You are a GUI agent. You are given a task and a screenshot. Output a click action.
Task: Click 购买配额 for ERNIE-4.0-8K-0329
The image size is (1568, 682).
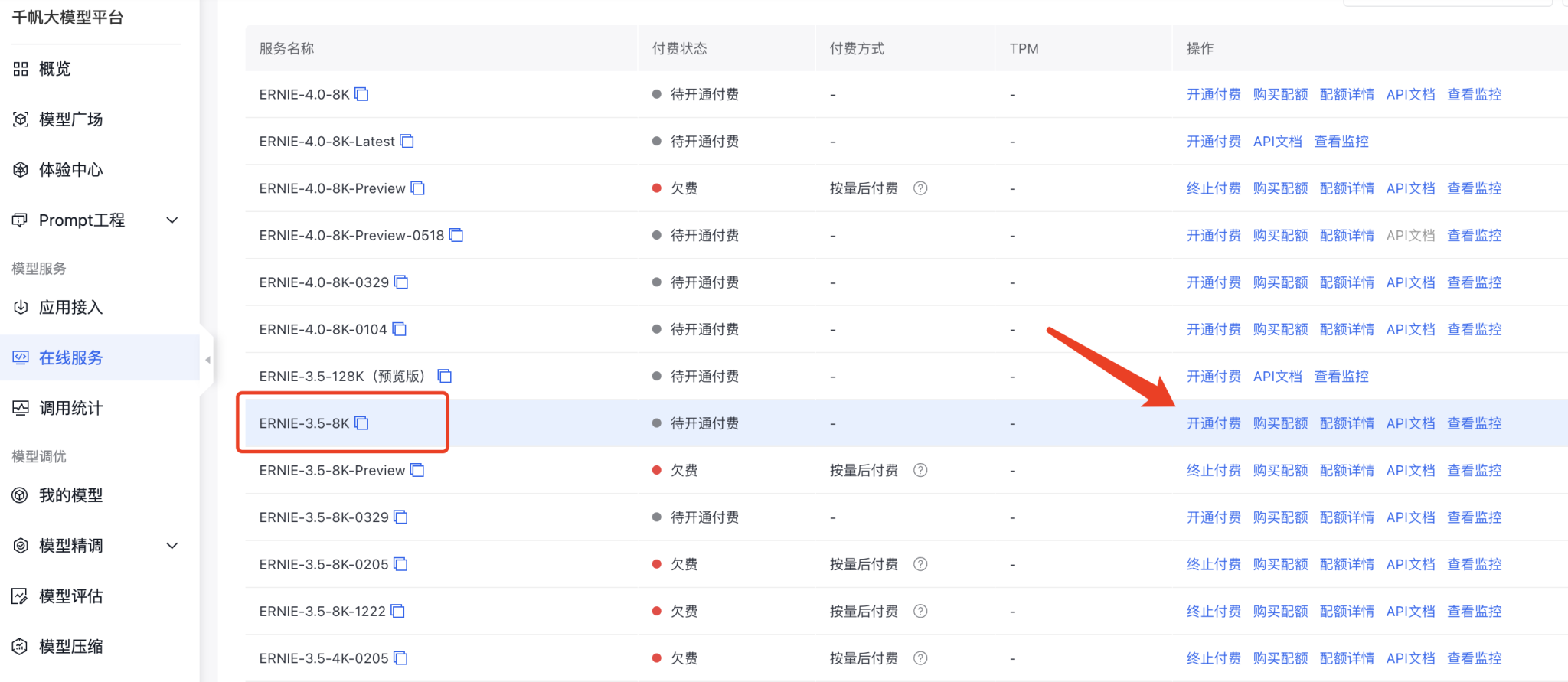[x=1280, y=282]
